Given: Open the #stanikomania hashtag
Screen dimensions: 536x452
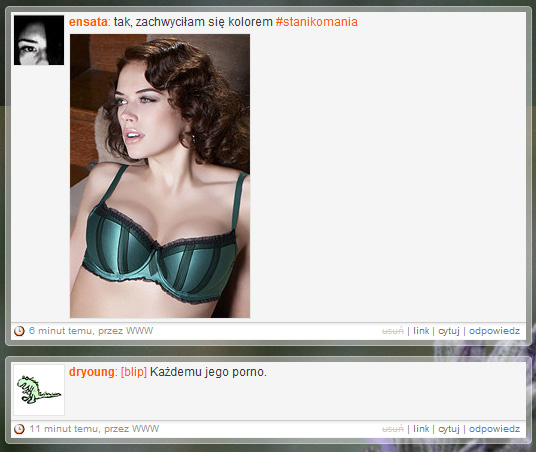Looking at the screenshot, I should pos(317,22).
